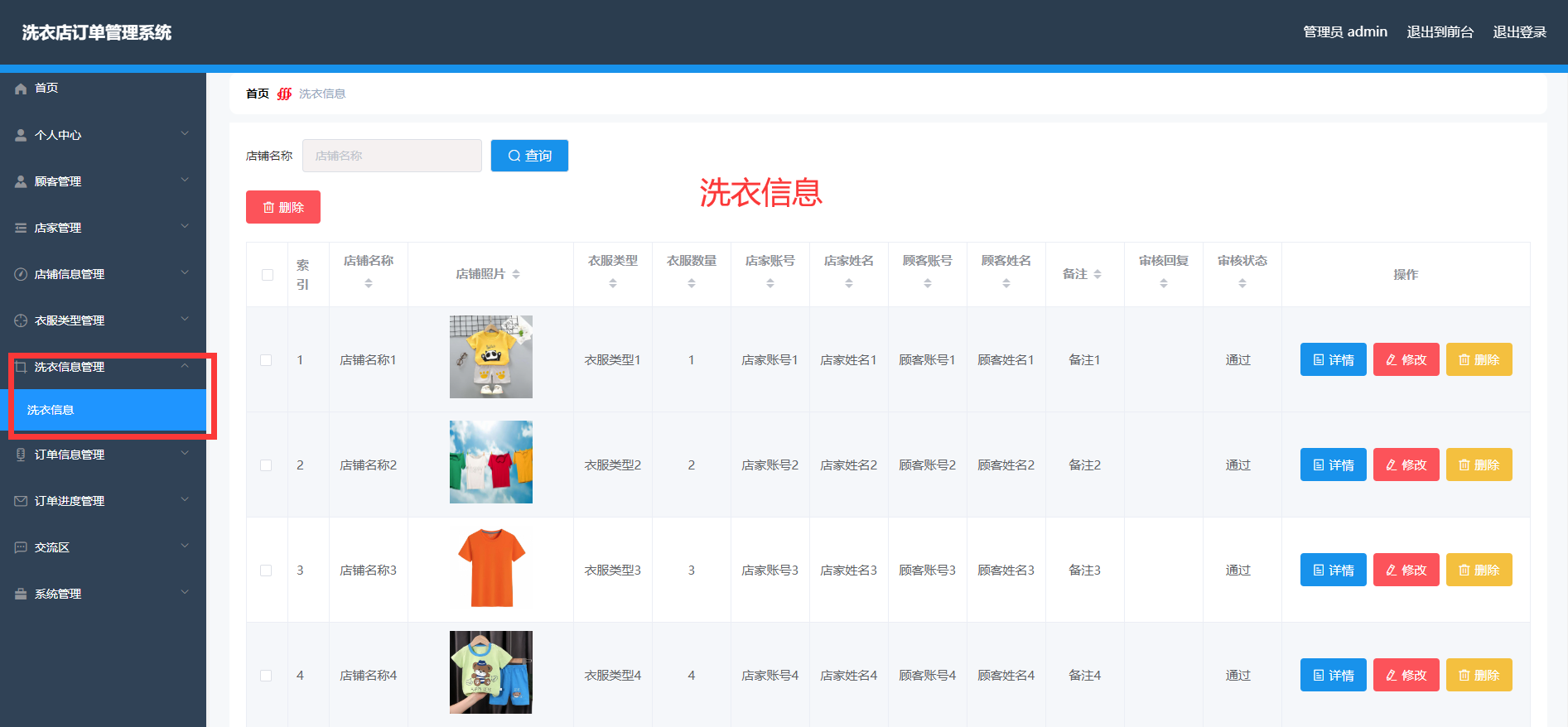Click the compass icon beside 店铺信息管理
The width and height of the screenshot is (1568, 727).
tap(21, 274)
